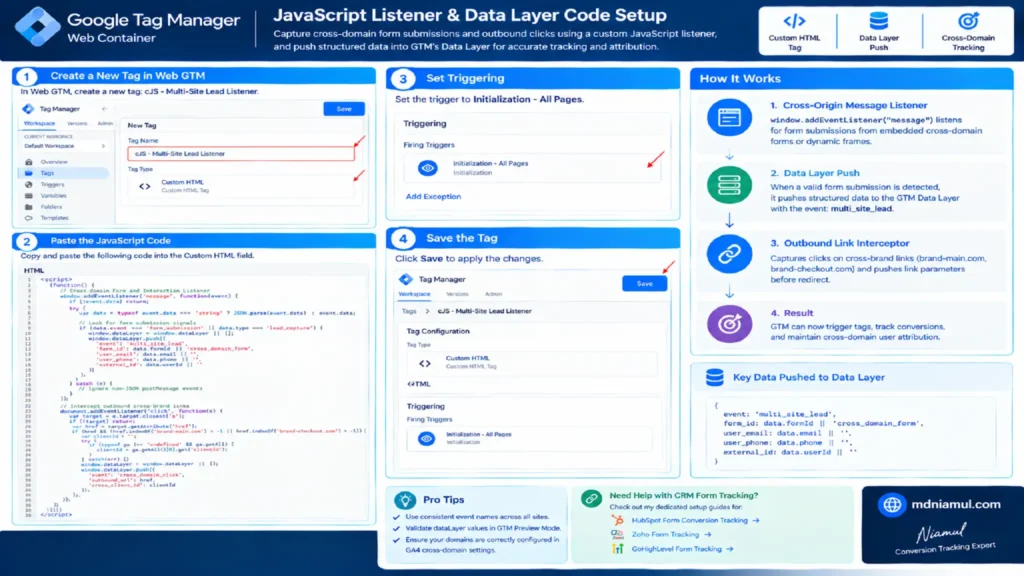Click Add Exception link
The width and height of the screenshot is (1024, 576).
(x=433, y=197)
